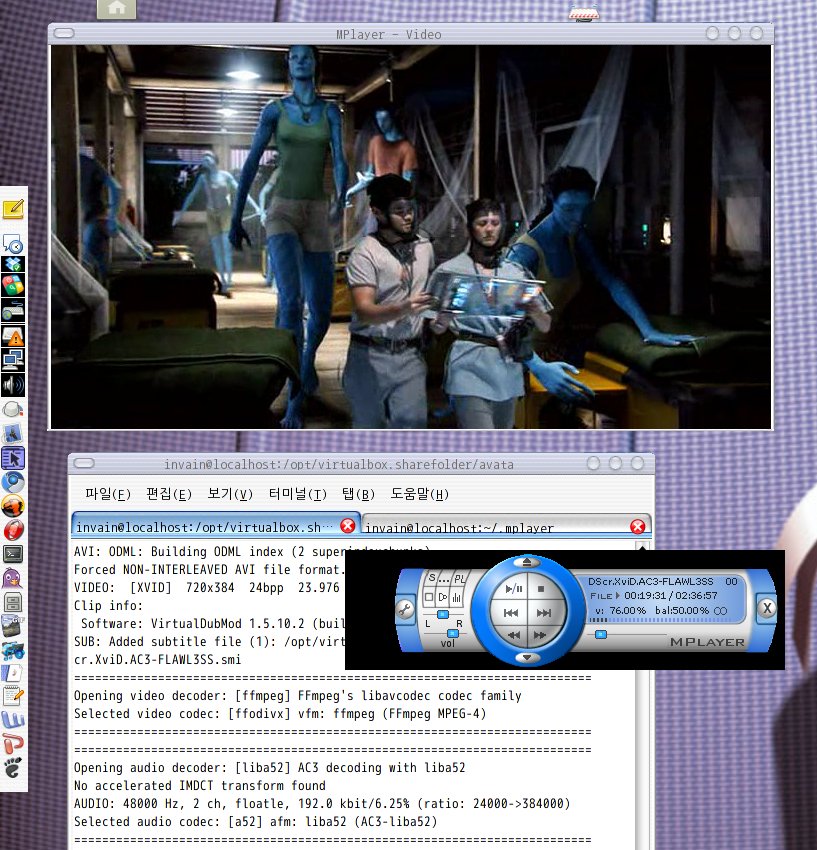Close the ~/.mplayer terminal tab

(x=638, y=526)
